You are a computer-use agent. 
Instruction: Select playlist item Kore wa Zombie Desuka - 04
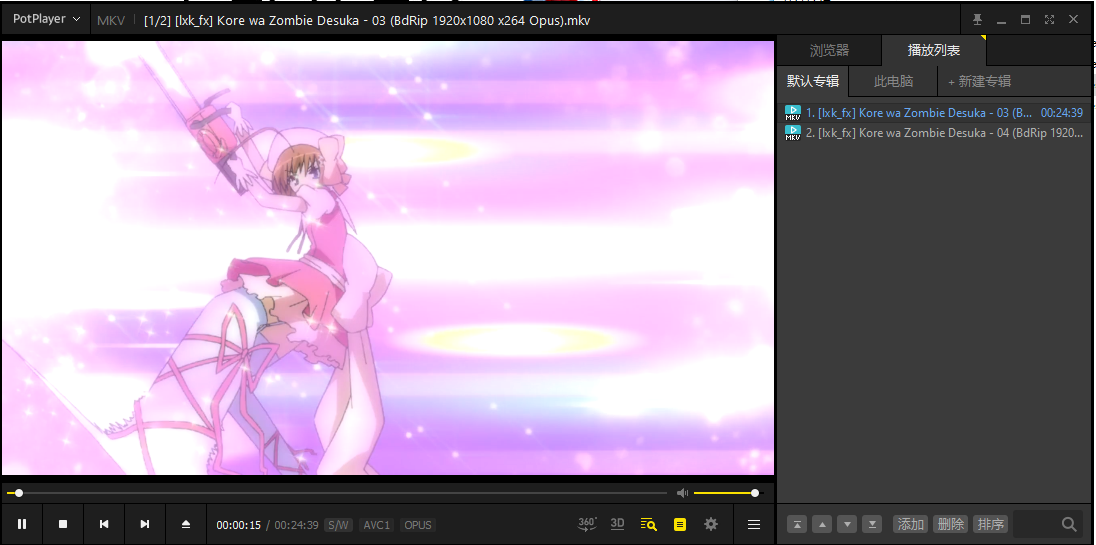click(935, 133)
